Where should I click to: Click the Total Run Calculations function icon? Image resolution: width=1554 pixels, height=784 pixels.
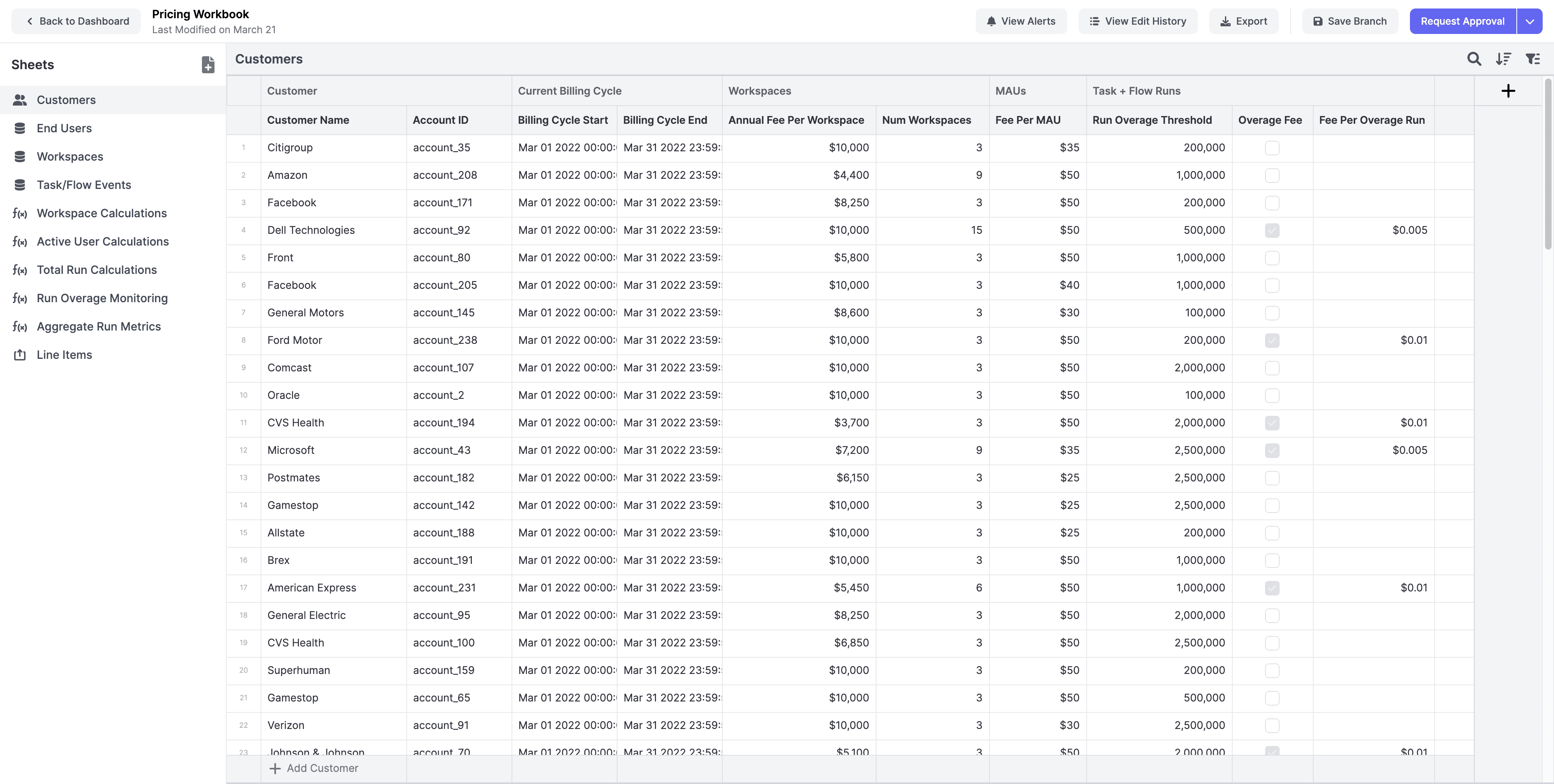pyautogui.click(x=20, y=270)
